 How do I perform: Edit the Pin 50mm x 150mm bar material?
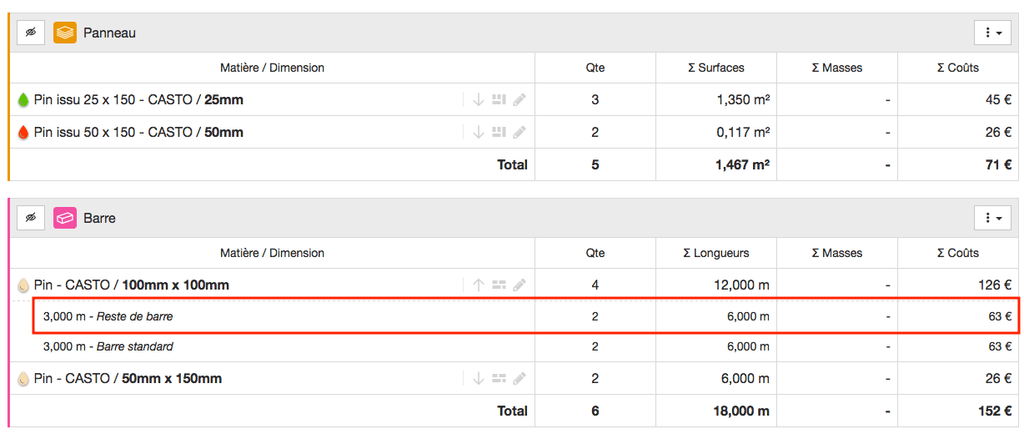519,379
